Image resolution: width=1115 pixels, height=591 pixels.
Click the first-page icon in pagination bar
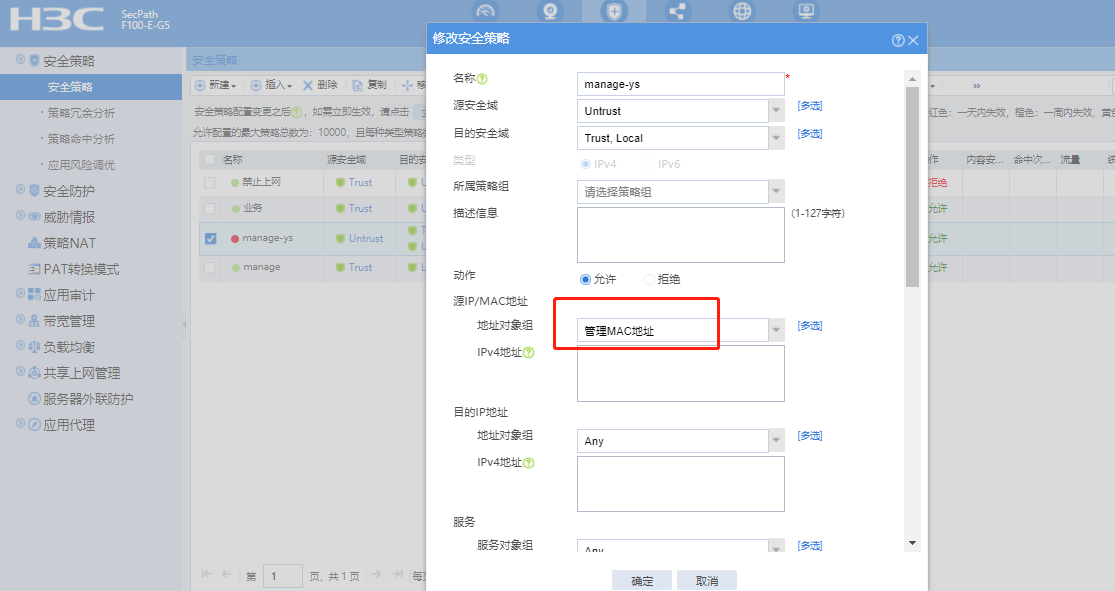[x=207, y=574]
